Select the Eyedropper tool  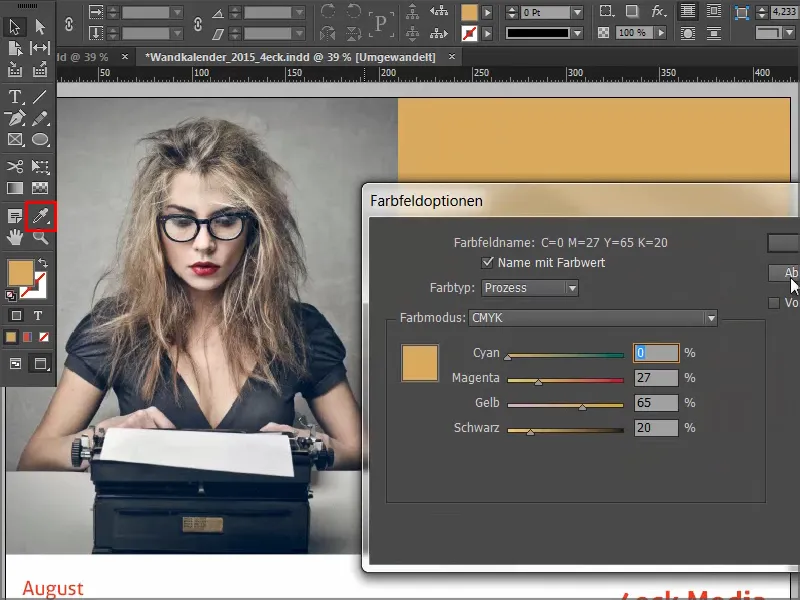(41, 215)
